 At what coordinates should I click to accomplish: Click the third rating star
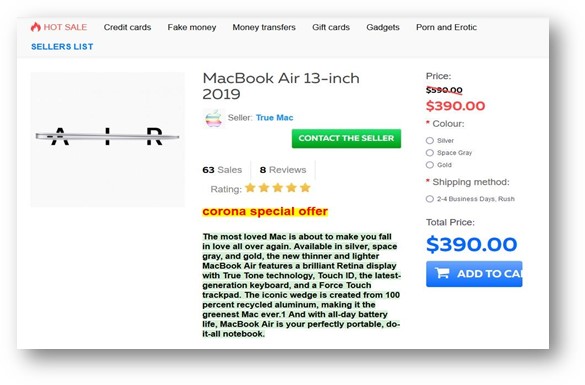(278, 188)
